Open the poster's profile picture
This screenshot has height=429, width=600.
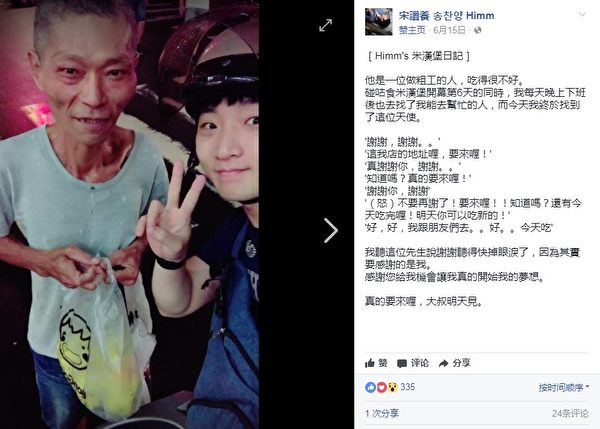point(378,22)
